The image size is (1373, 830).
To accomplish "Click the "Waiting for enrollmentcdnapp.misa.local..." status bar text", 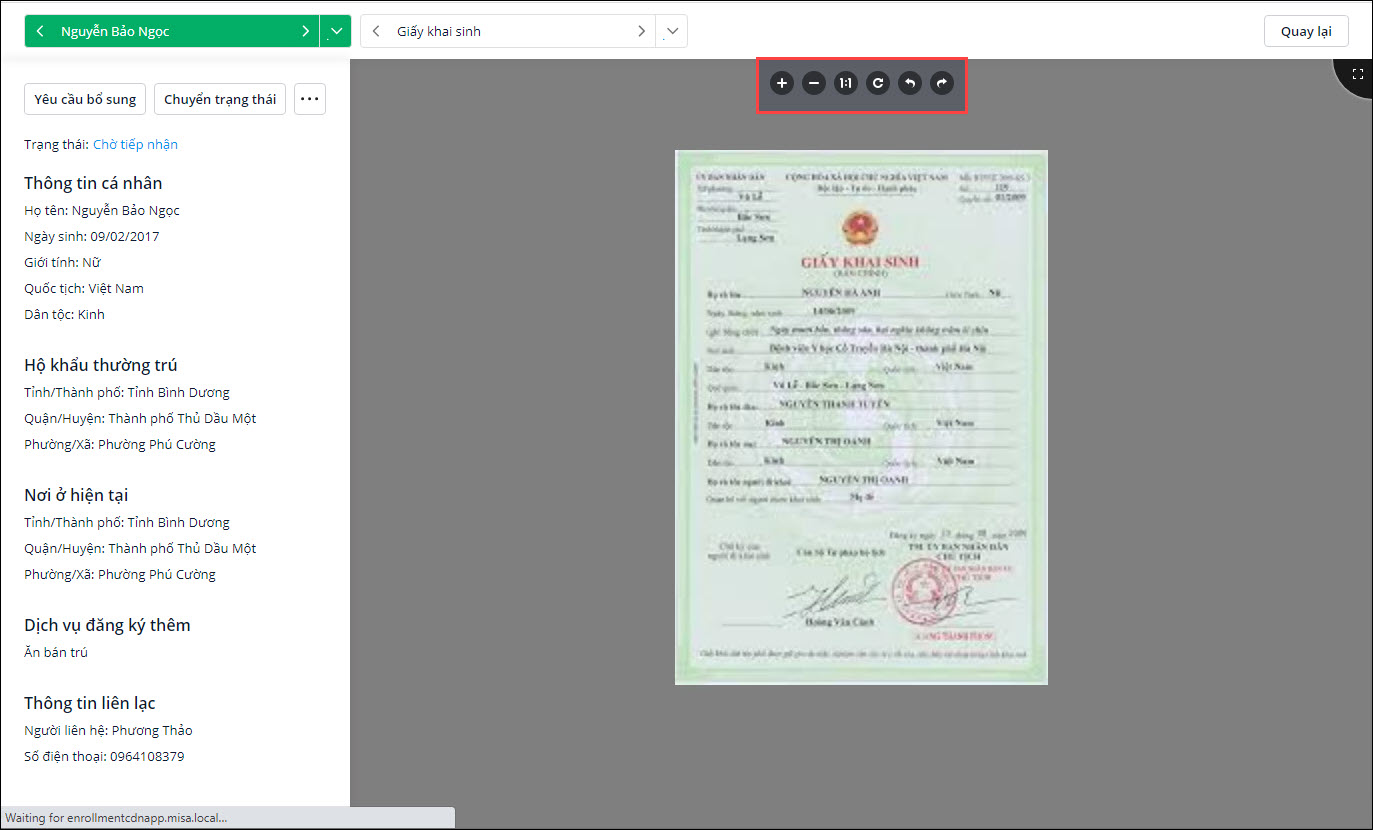I will pyautogui.click(x=117, y=818).
